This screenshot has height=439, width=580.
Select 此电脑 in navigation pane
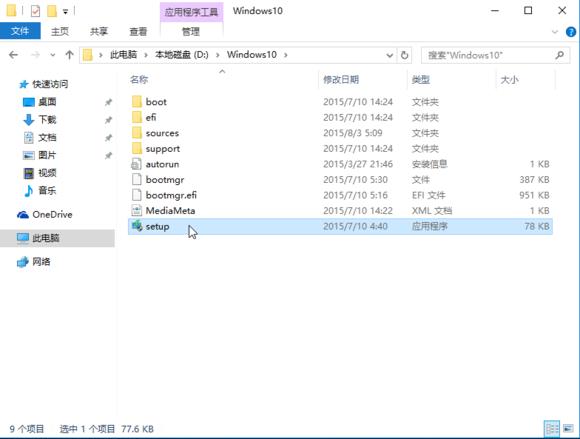click(57, 238)
